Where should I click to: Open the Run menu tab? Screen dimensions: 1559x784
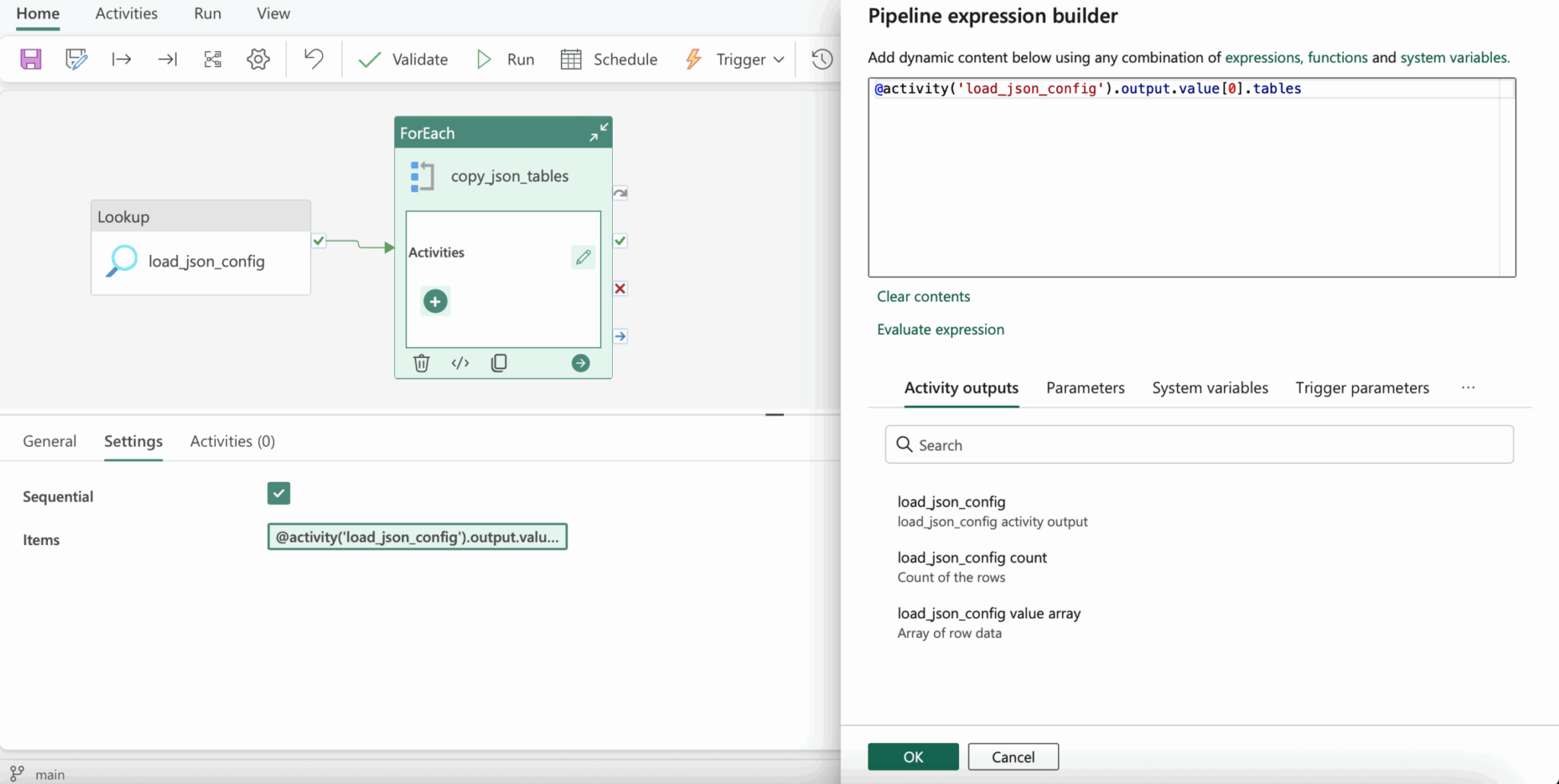pos(208,14)
